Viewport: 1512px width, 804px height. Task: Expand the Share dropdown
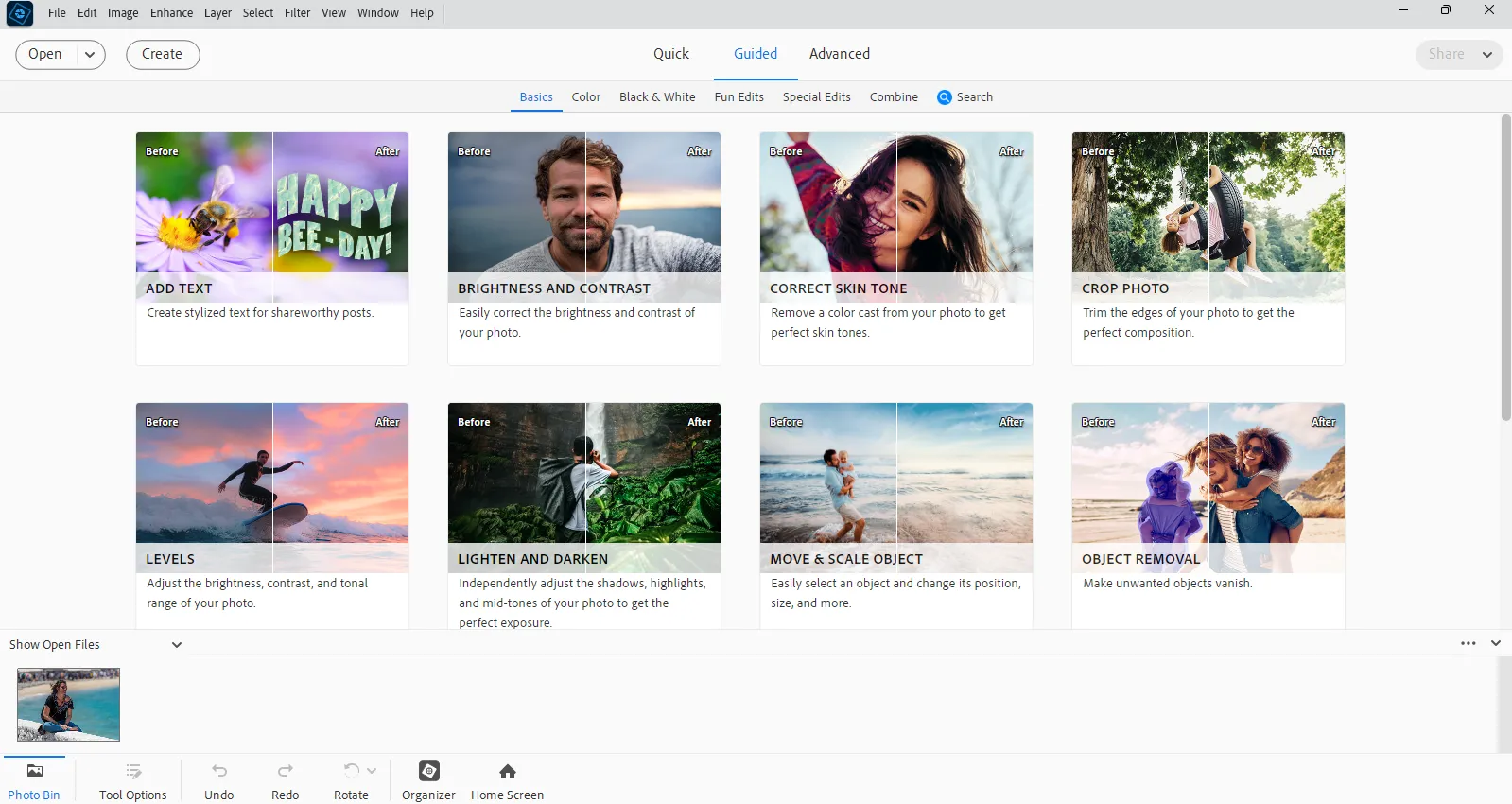point(1487,55)
